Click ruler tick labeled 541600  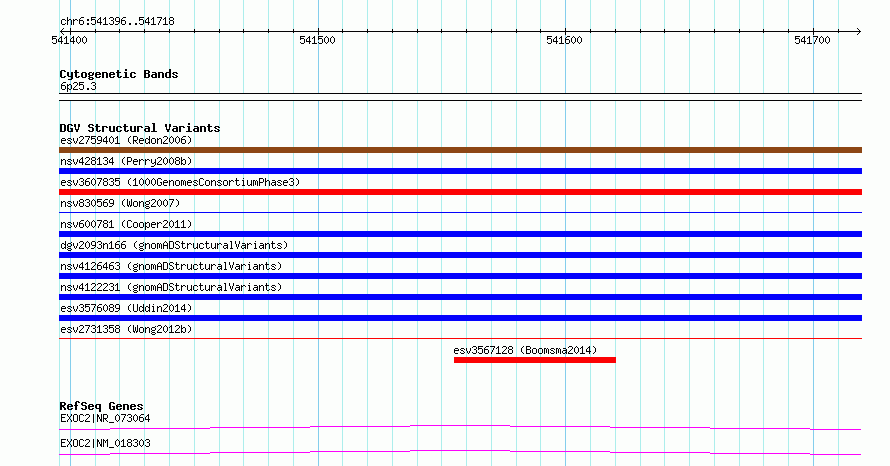tap(564, 40)
